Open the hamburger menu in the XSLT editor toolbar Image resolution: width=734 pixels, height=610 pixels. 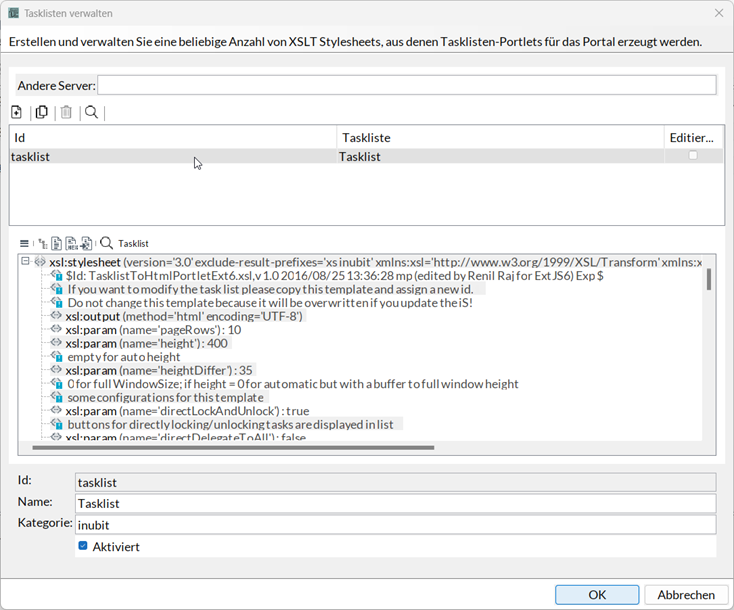click(24, 243)
